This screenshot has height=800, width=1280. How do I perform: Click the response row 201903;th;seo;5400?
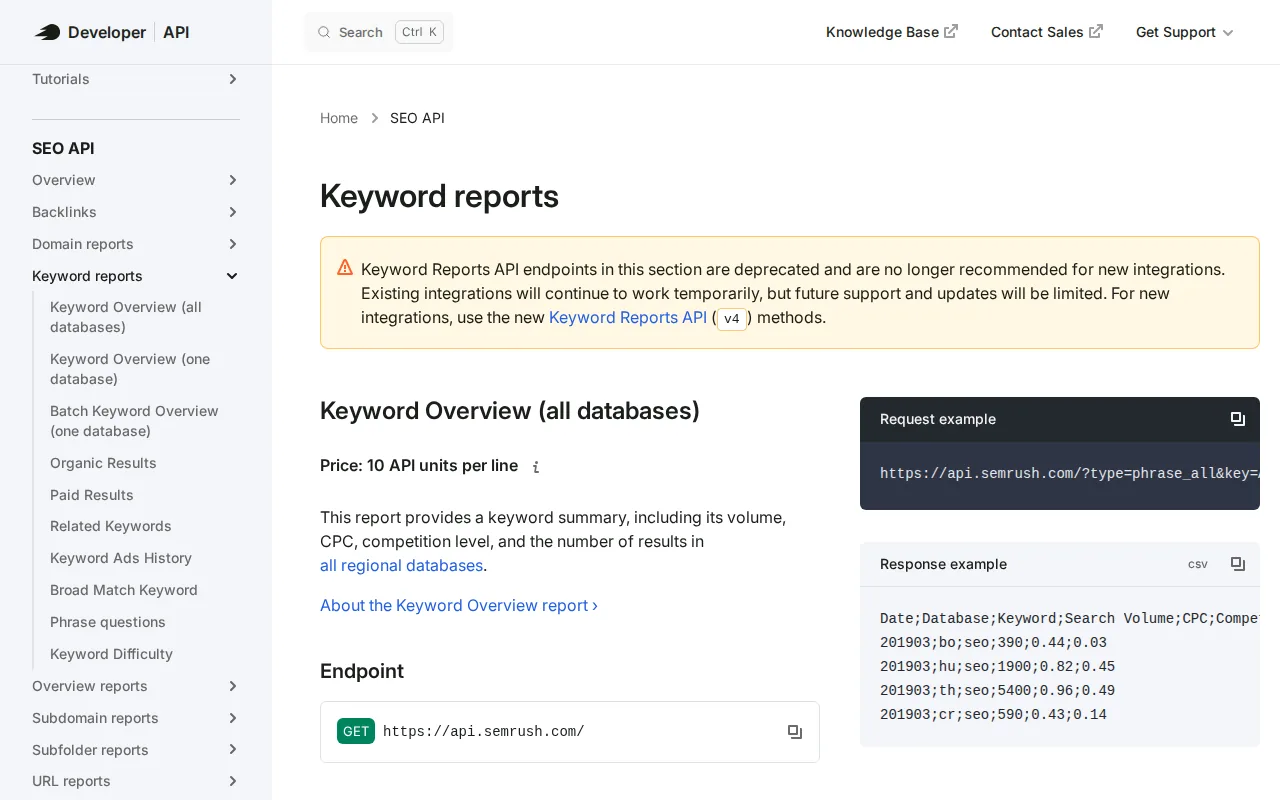coord(997,690)
